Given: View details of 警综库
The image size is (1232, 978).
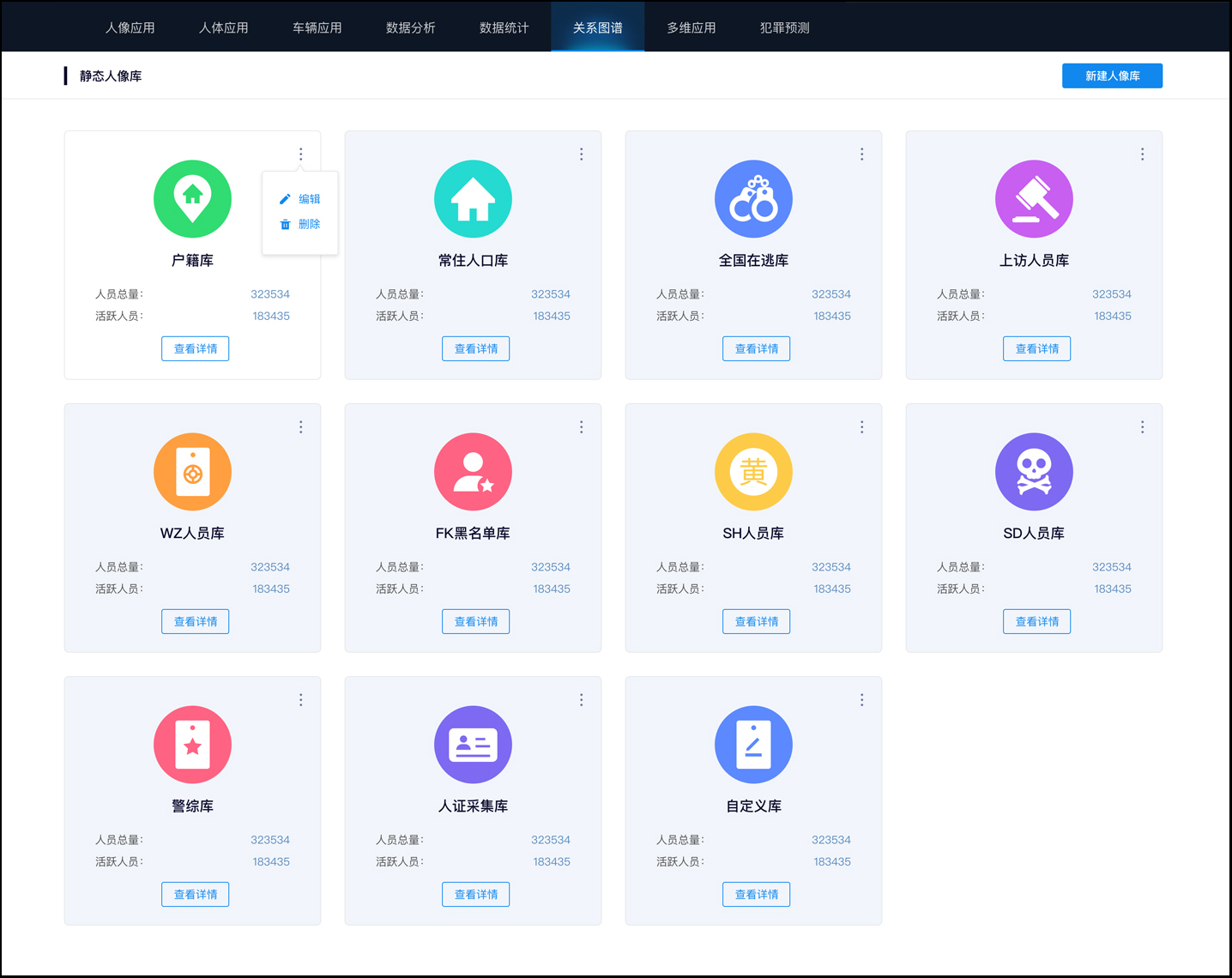Looking at the screenshot, I should [x=196, y=894].
